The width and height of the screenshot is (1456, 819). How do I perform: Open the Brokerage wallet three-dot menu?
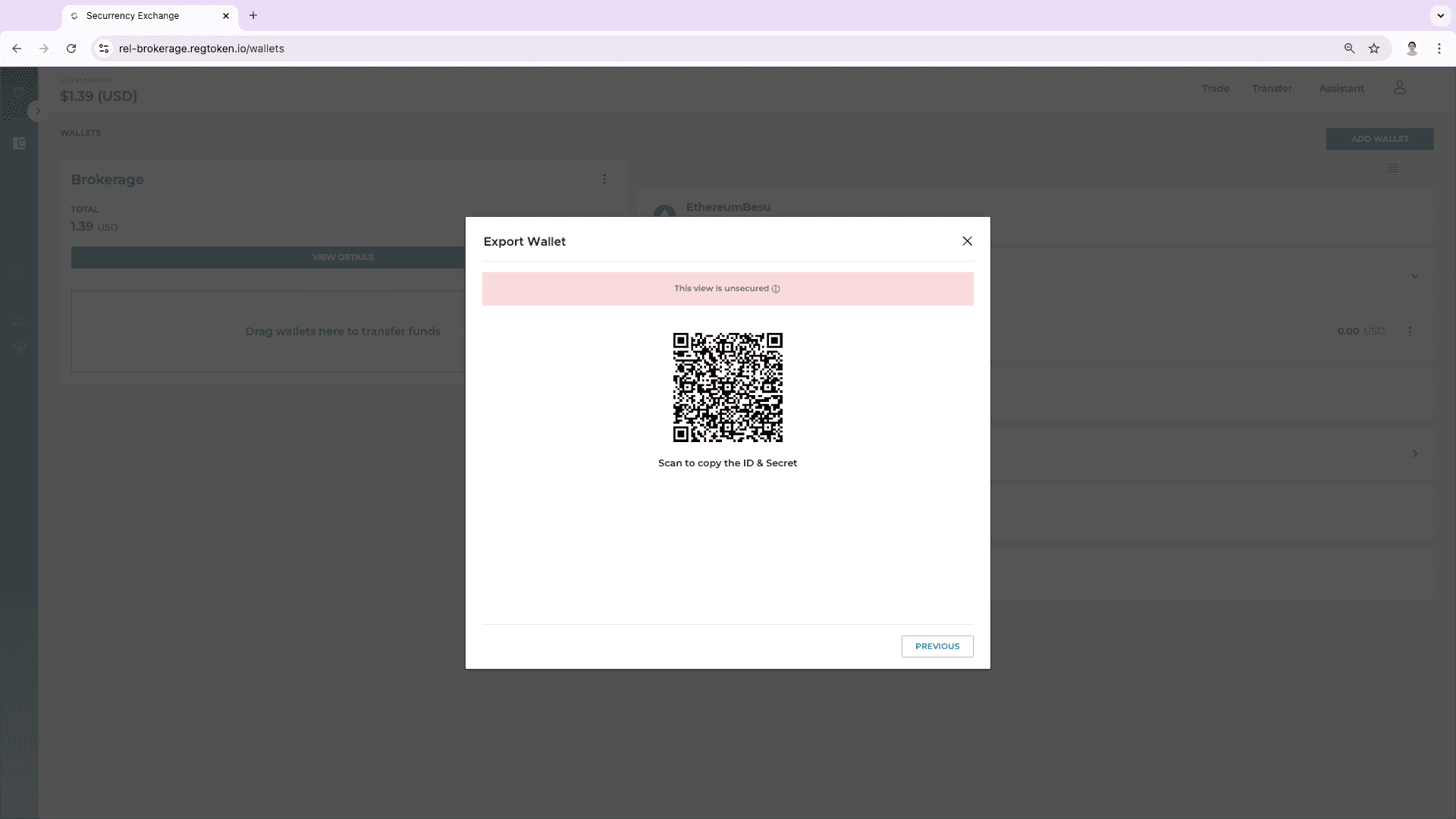(604, 180)
